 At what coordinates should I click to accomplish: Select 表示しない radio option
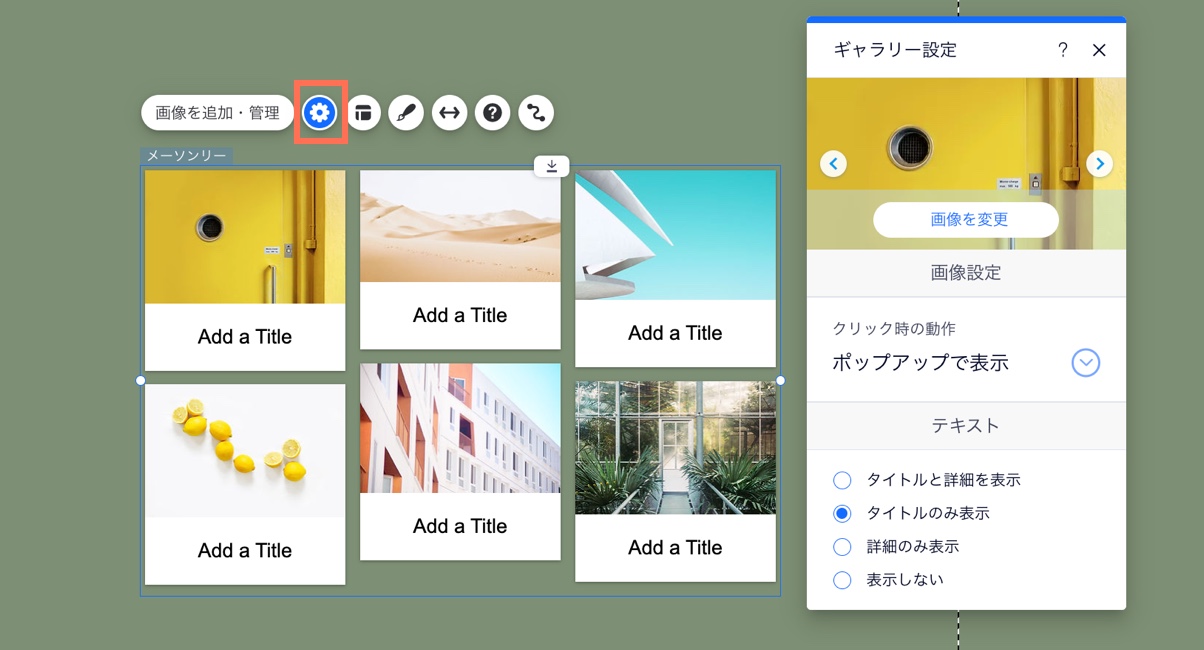pos(842,580)
